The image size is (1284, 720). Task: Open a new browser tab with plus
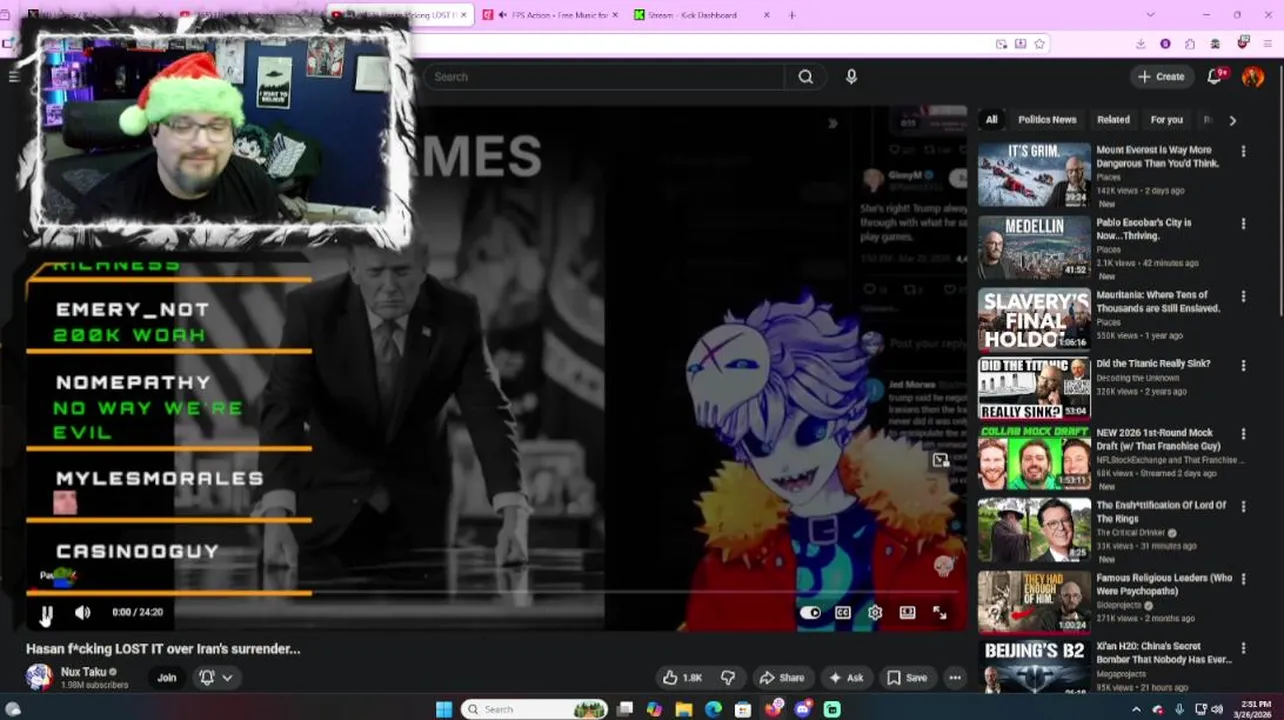[792, 15]
